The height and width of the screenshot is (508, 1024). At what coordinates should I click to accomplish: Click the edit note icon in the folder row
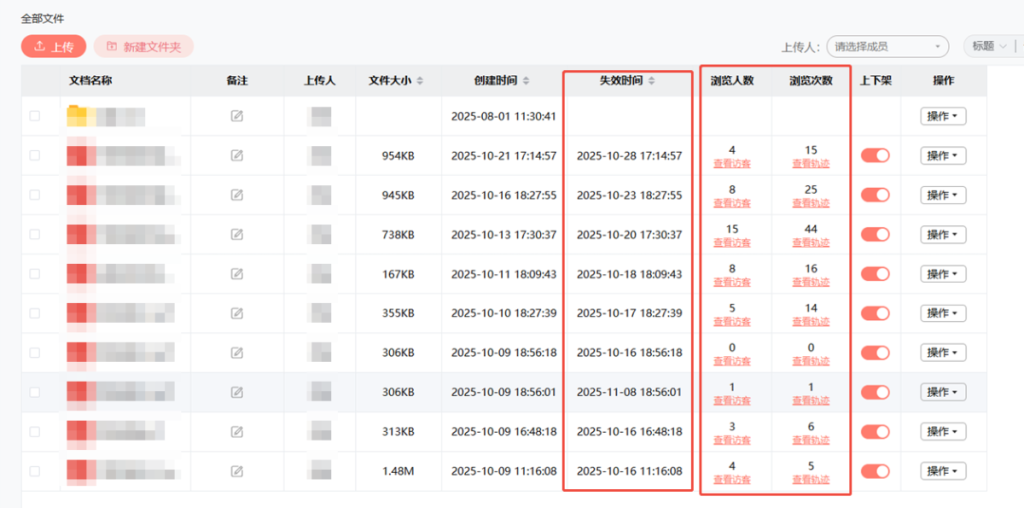[237, 116]
